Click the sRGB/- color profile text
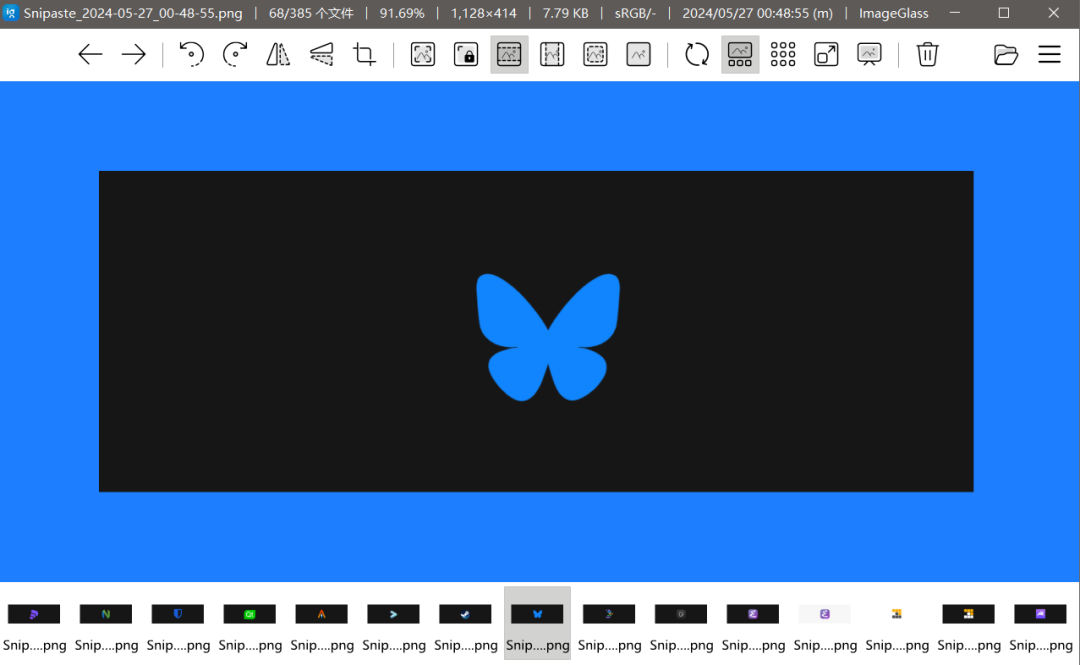 [635, 13]
